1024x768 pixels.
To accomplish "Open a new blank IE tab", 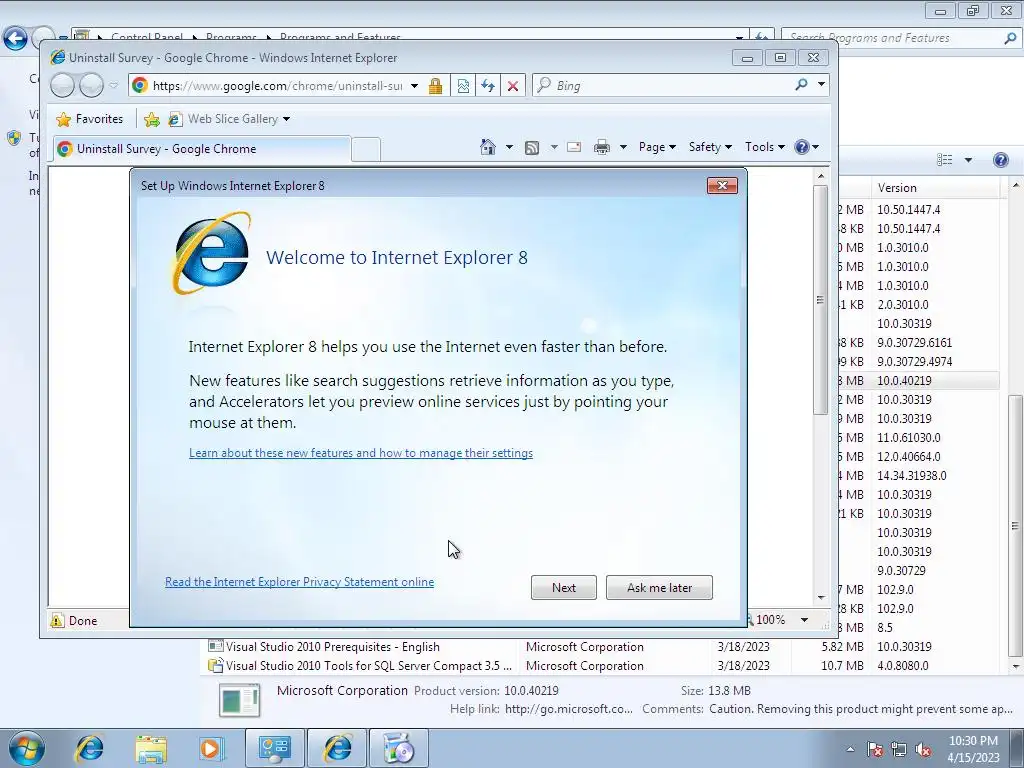I will tap(366, 150).
